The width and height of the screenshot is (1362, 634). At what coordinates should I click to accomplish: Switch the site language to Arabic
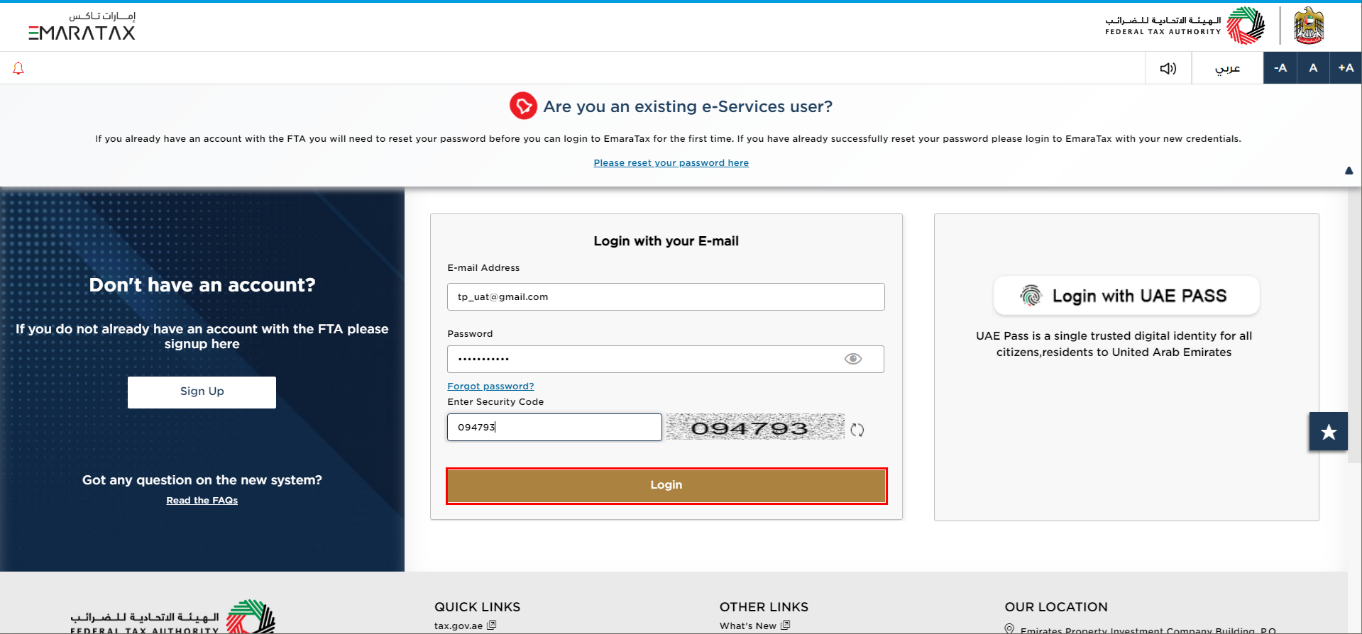(x=1227, y=68)
